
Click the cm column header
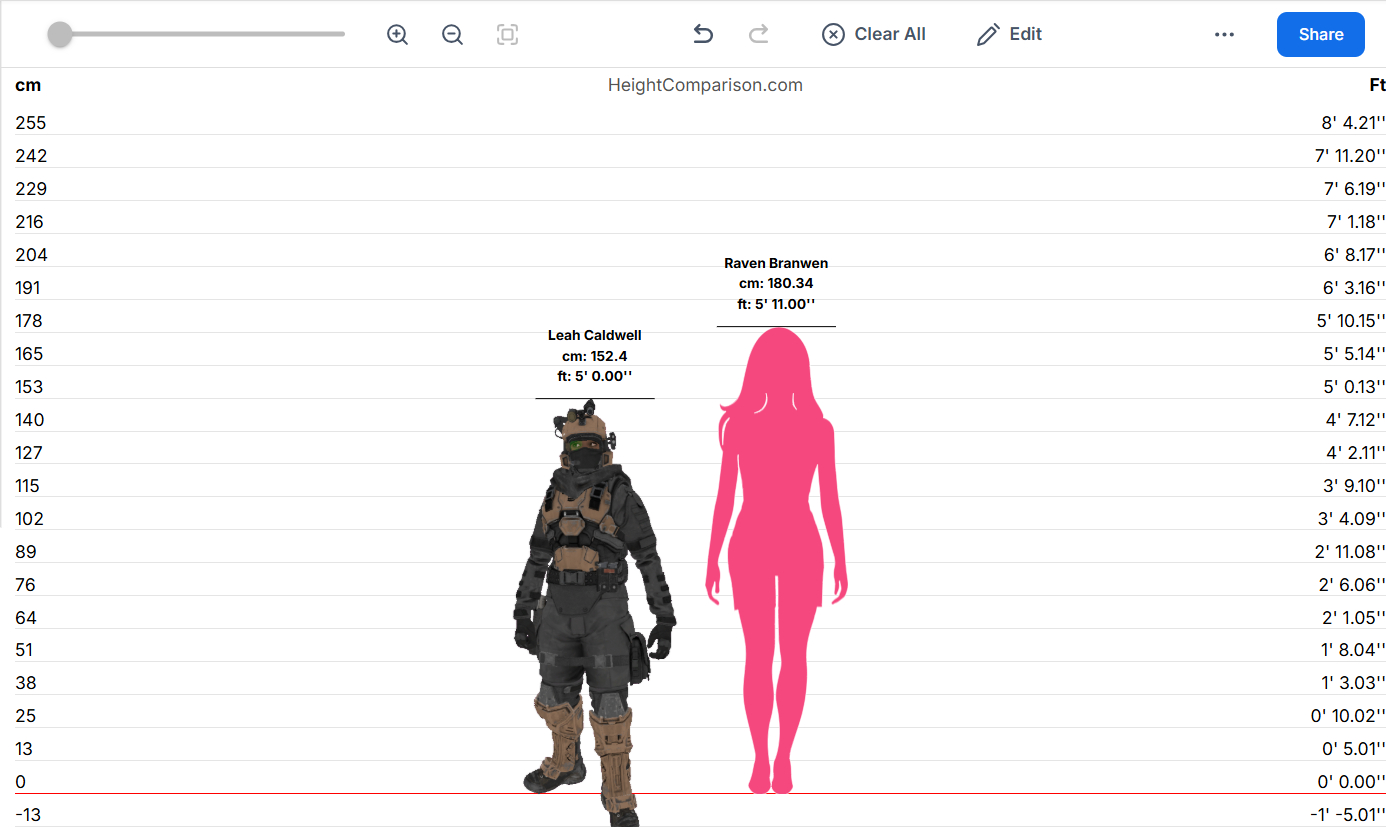28,86
